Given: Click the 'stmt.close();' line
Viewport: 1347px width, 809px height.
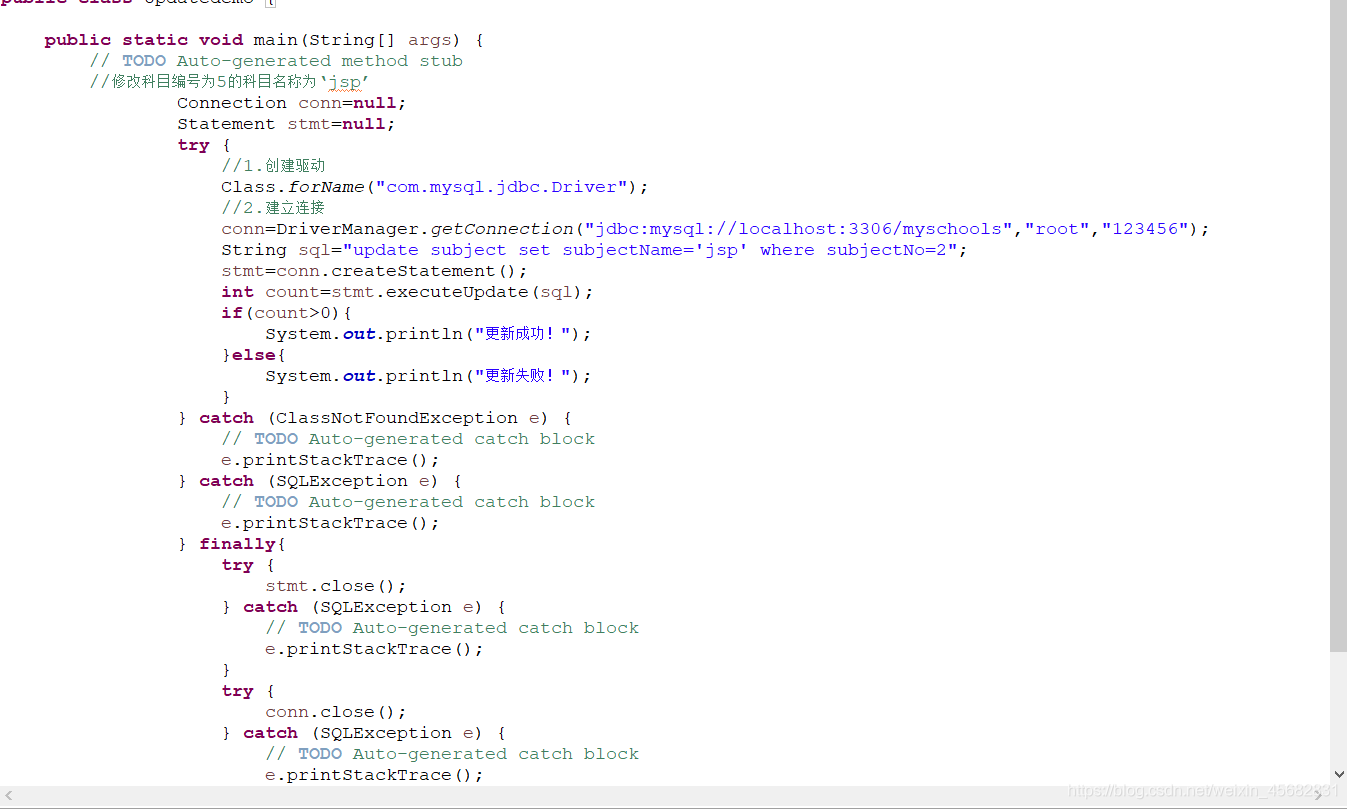Looking at the screenshot, I should (335, 586).
